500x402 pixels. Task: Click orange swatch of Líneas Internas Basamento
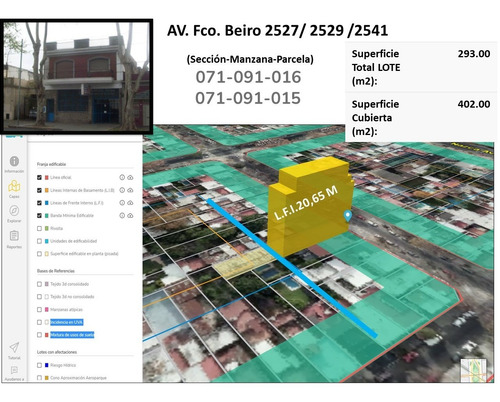(47, 190)
